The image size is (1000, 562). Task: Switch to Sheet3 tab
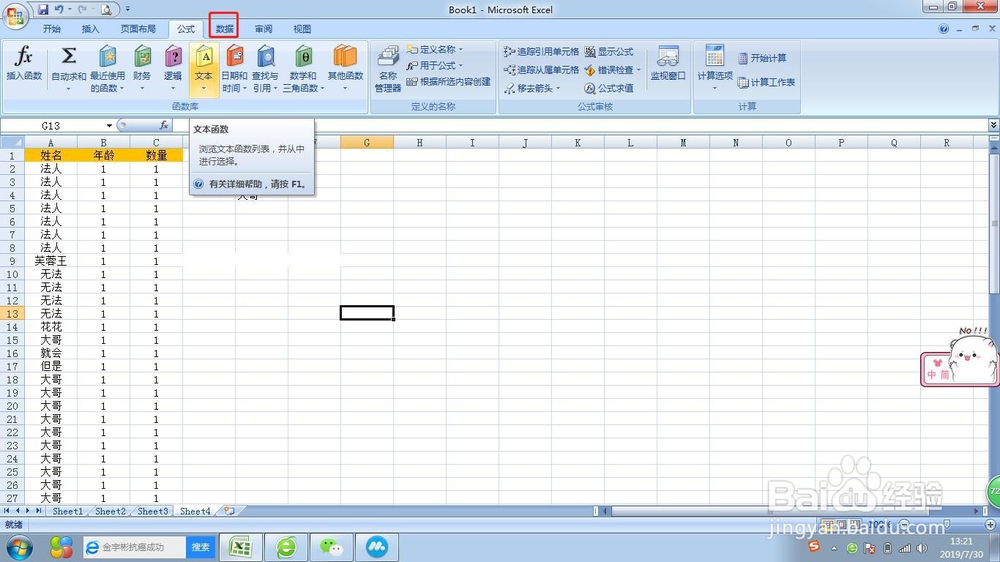point(153,511)
